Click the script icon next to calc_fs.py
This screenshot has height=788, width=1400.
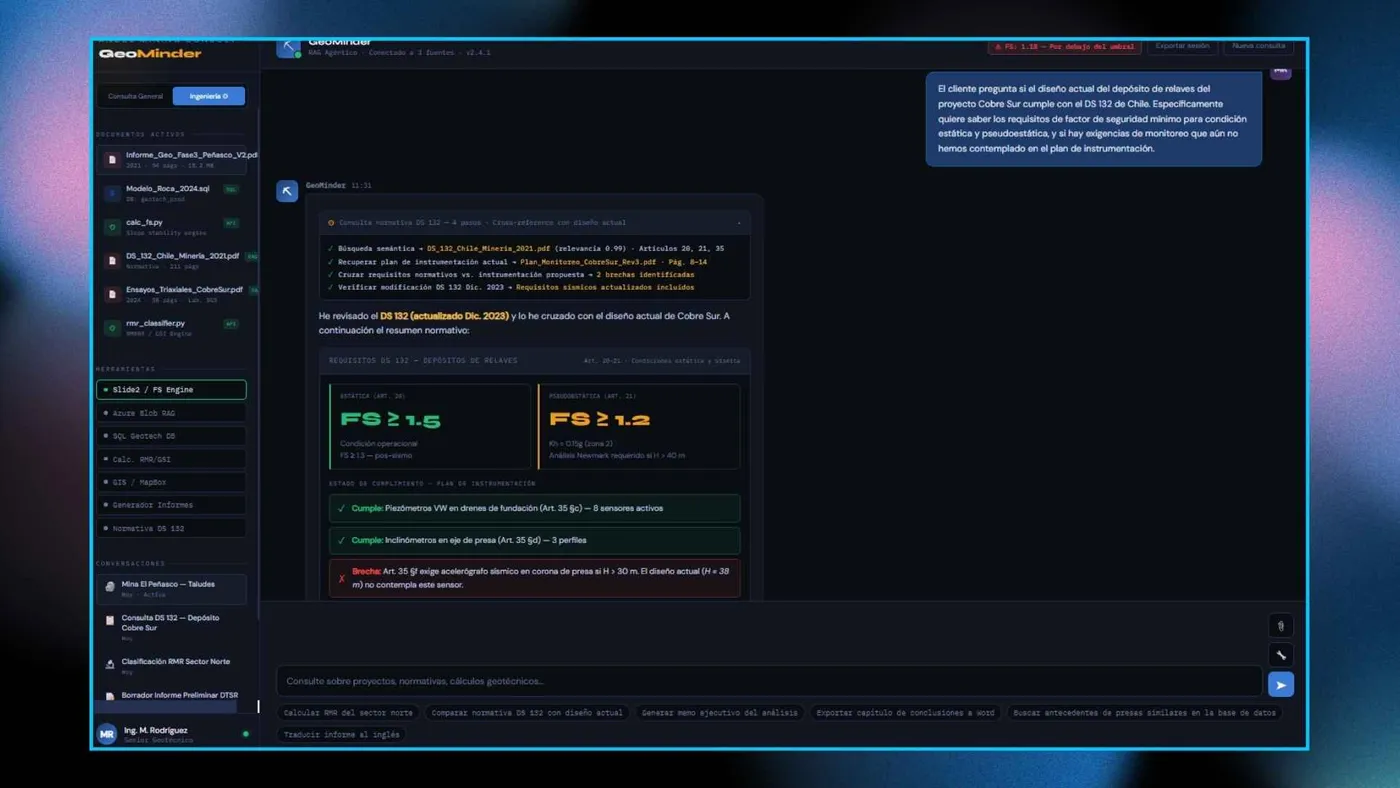click(x=113, y=227)
